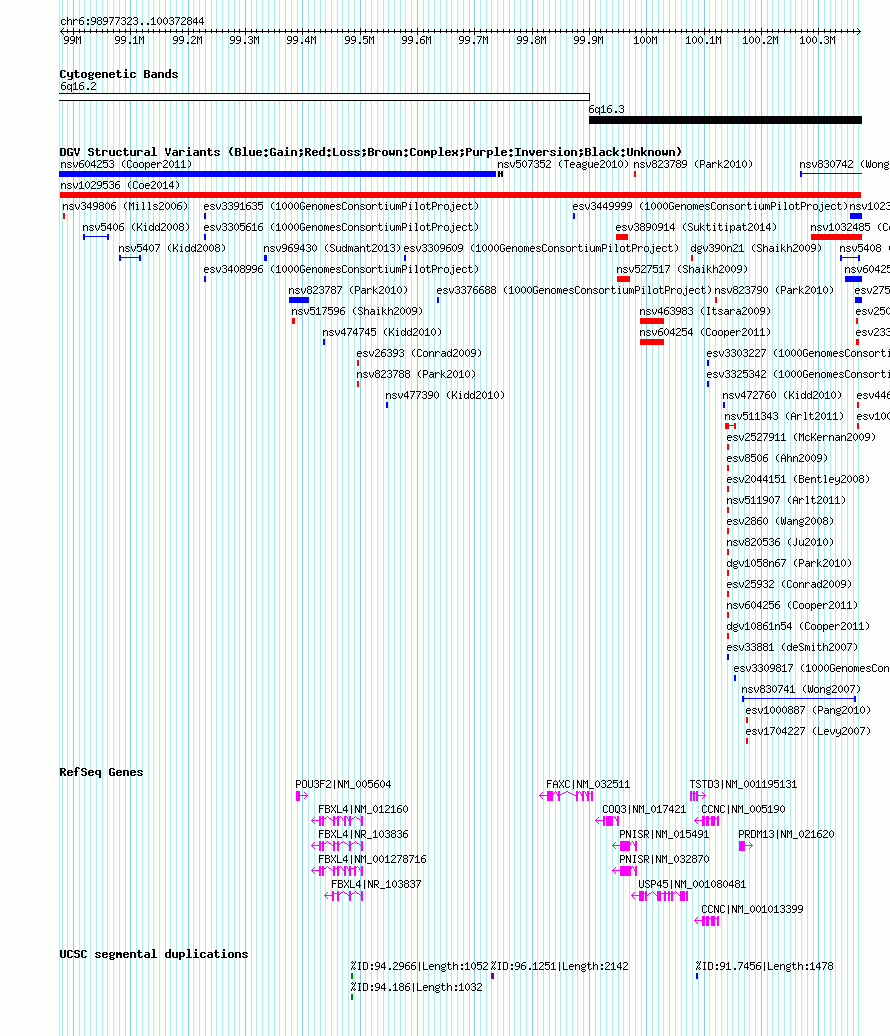The width and height of the screenshot is (890, 1036).
Task: Click the RefSeq Genes track title
Action: pyautogui.click(x=101, y=772)
